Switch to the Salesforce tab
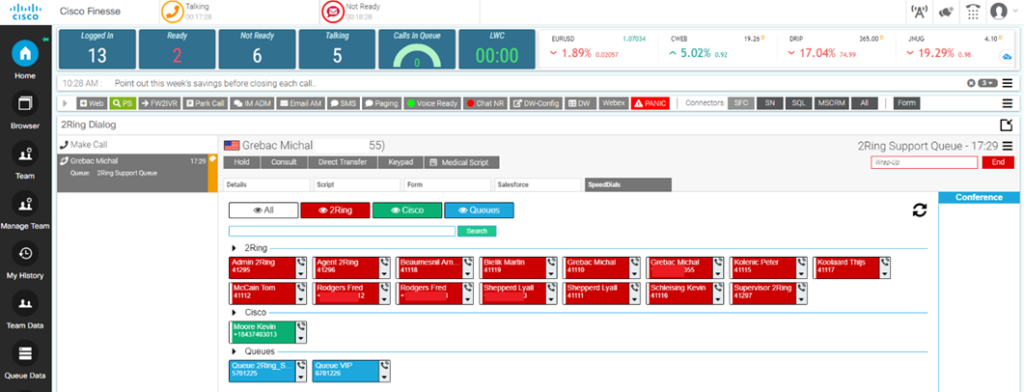The height and width of the screenshot is (392, 1024). click(538, 185)
